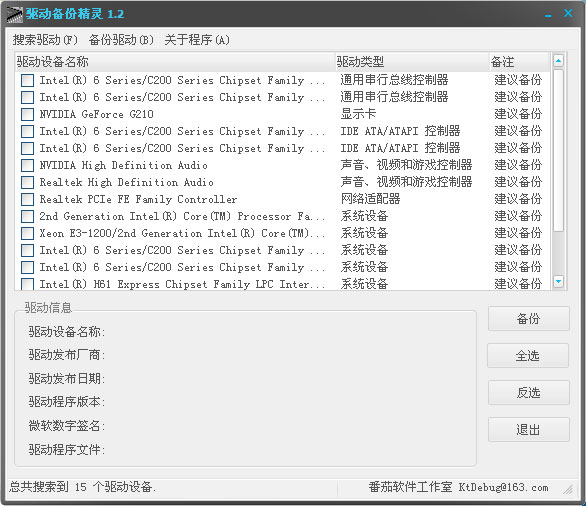586x506 pixels.
Task: Select the Realtek High Definition Audio name
Action: pos(127,182)
